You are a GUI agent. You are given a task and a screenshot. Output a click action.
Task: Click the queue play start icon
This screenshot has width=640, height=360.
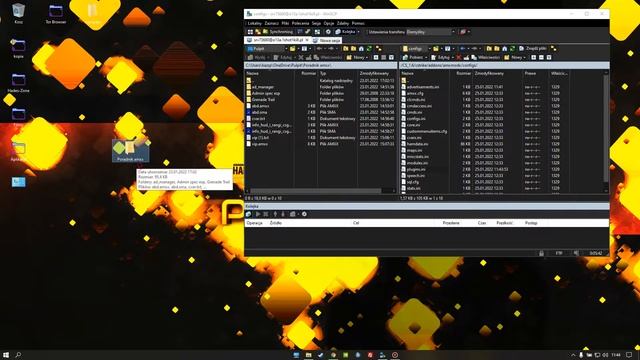pyautogui.click(x=258, y=214)
